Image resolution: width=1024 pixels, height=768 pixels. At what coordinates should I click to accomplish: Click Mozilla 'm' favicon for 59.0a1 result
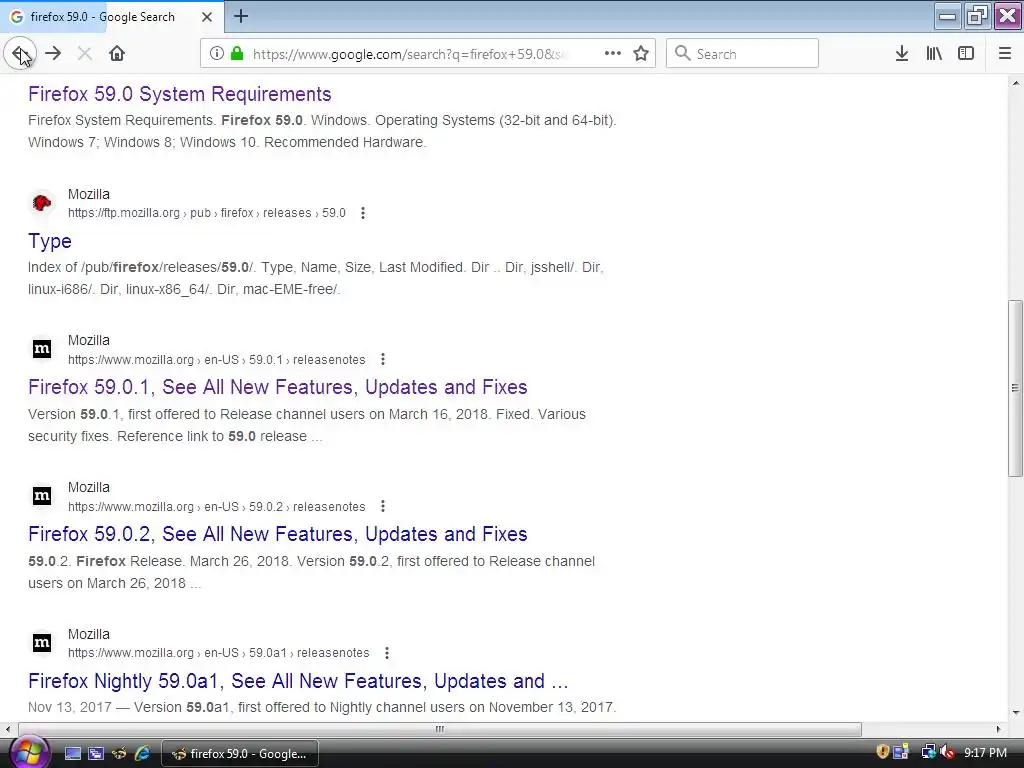click(x=42, y=643)
